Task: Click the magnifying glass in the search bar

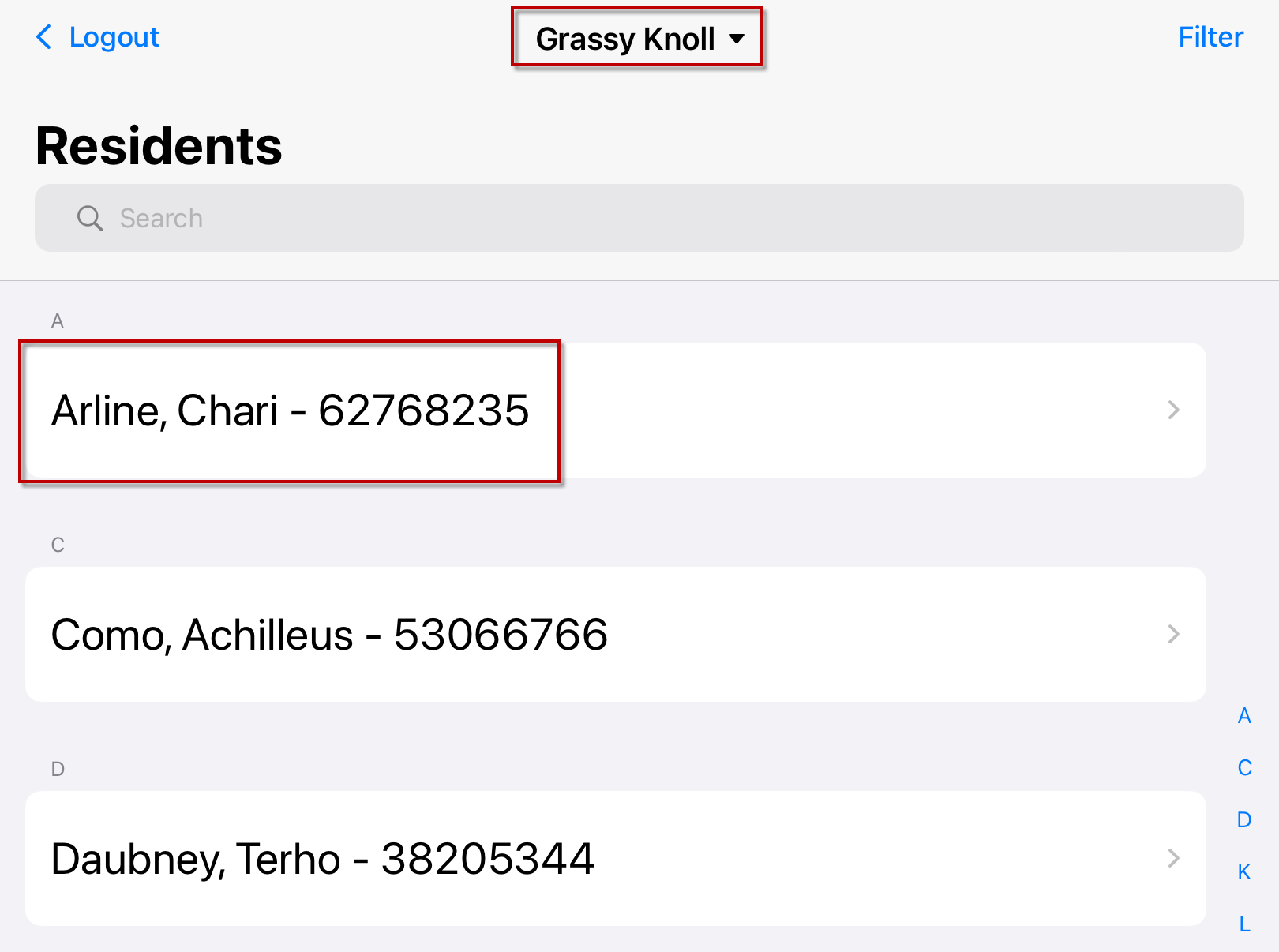Action: coord(89,218)
